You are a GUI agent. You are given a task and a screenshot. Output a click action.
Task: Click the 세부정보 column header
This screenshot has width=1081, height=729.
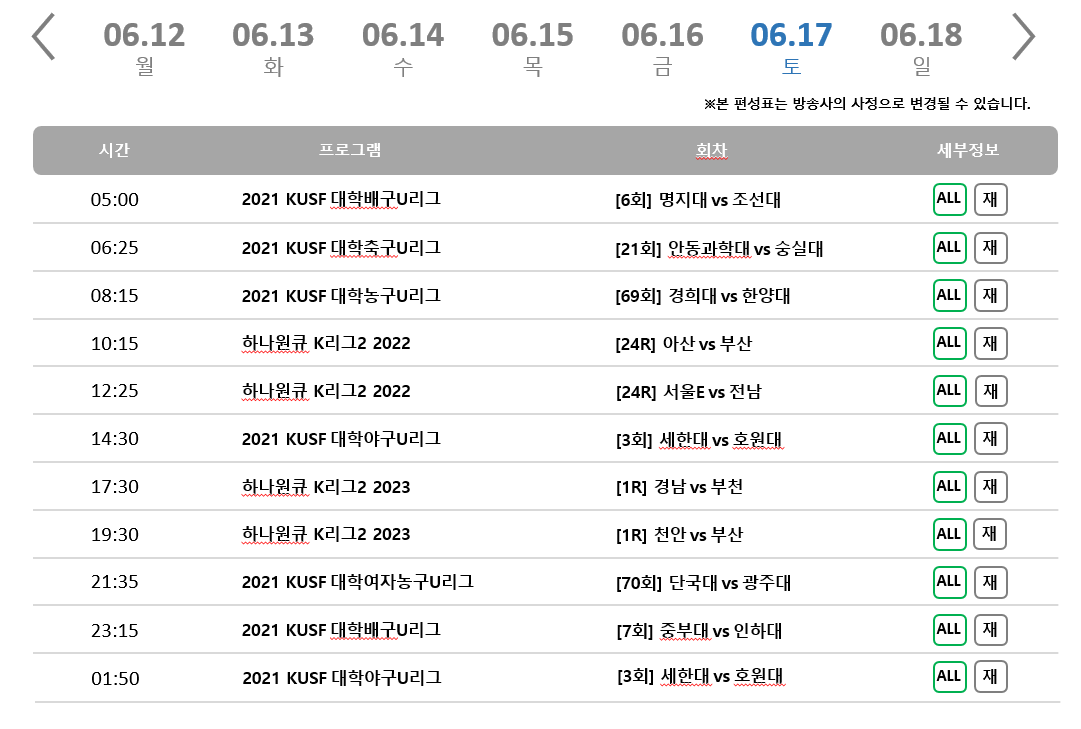click(x=967, y=151)
